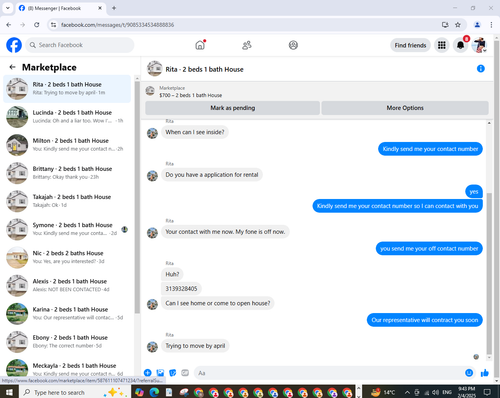Open More Options button
Viewport: 500px width, 398px height.
coord(405,108)
